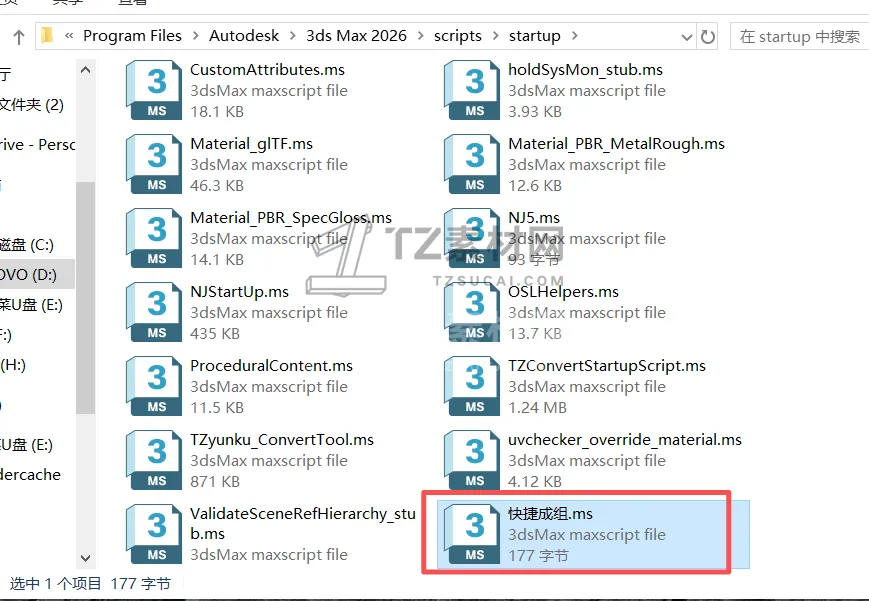Expand the chevron after scripts
This screenshot has width=869, height=601.
click(x=495, y=36)
